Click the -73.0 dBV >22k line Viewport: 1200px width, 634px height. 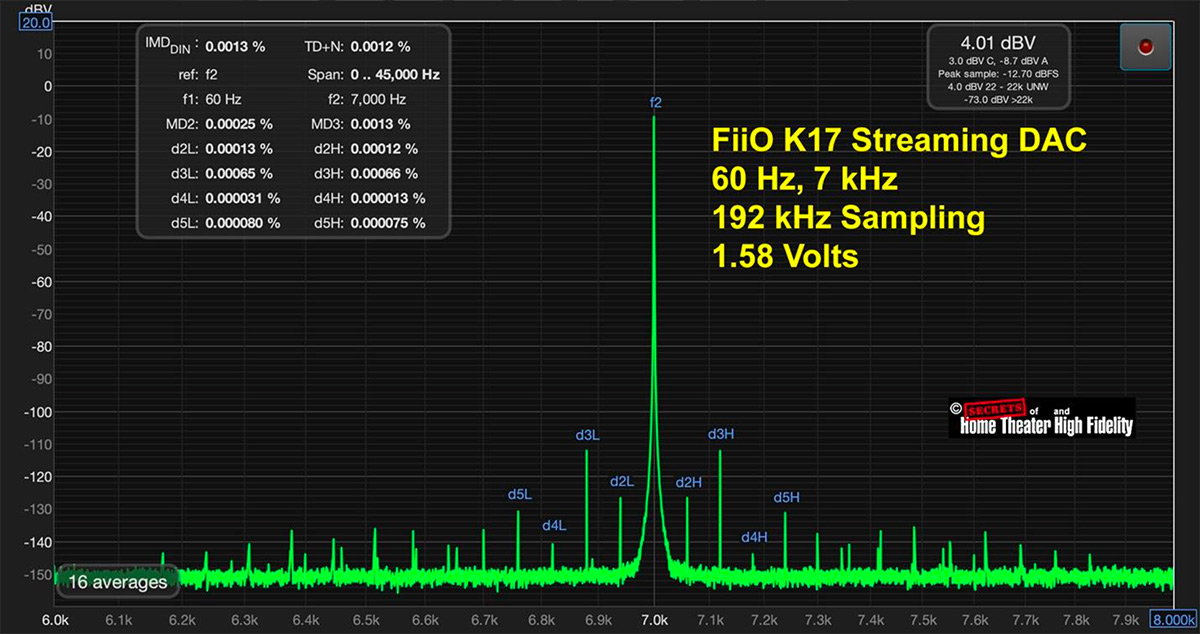(x=998, y=100)
